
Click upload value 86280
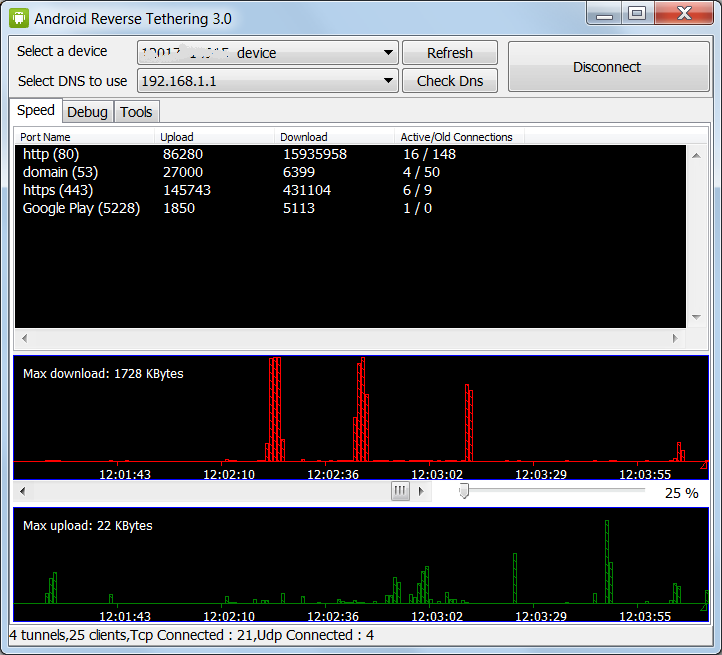click(x=183, y=154)
